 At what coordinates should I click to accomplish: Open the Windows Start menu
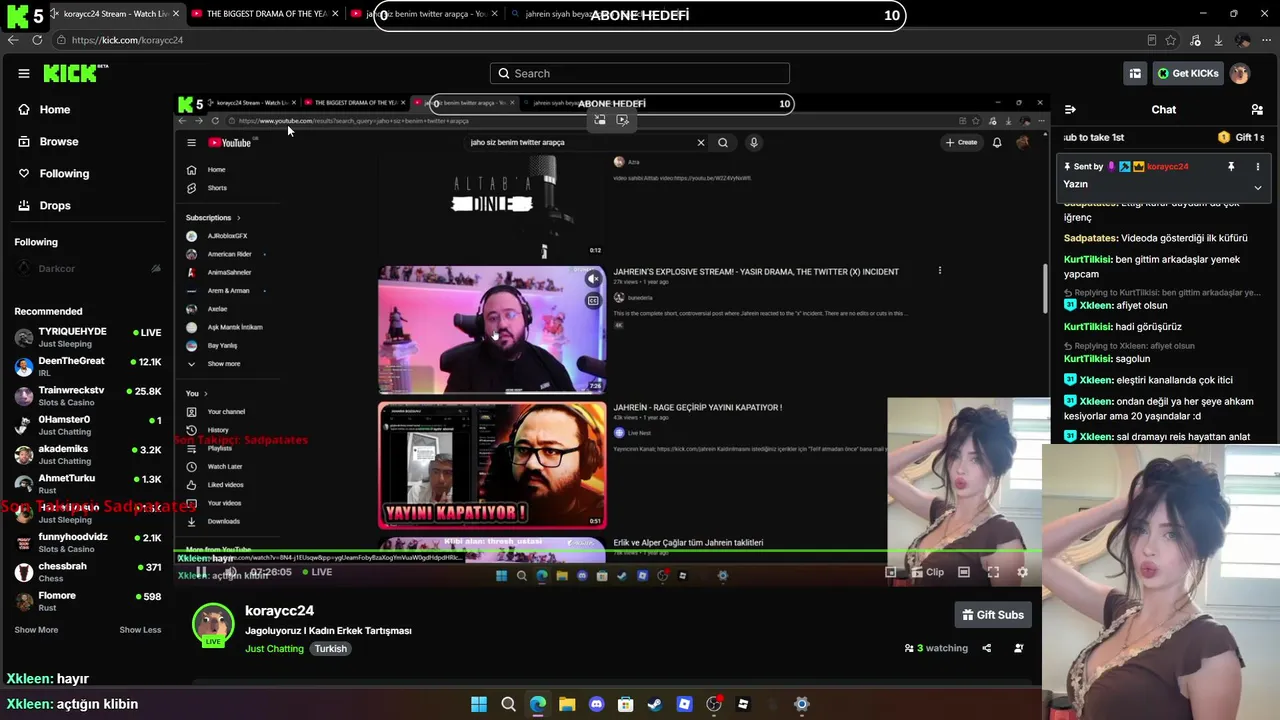click(x=479, y=704)
